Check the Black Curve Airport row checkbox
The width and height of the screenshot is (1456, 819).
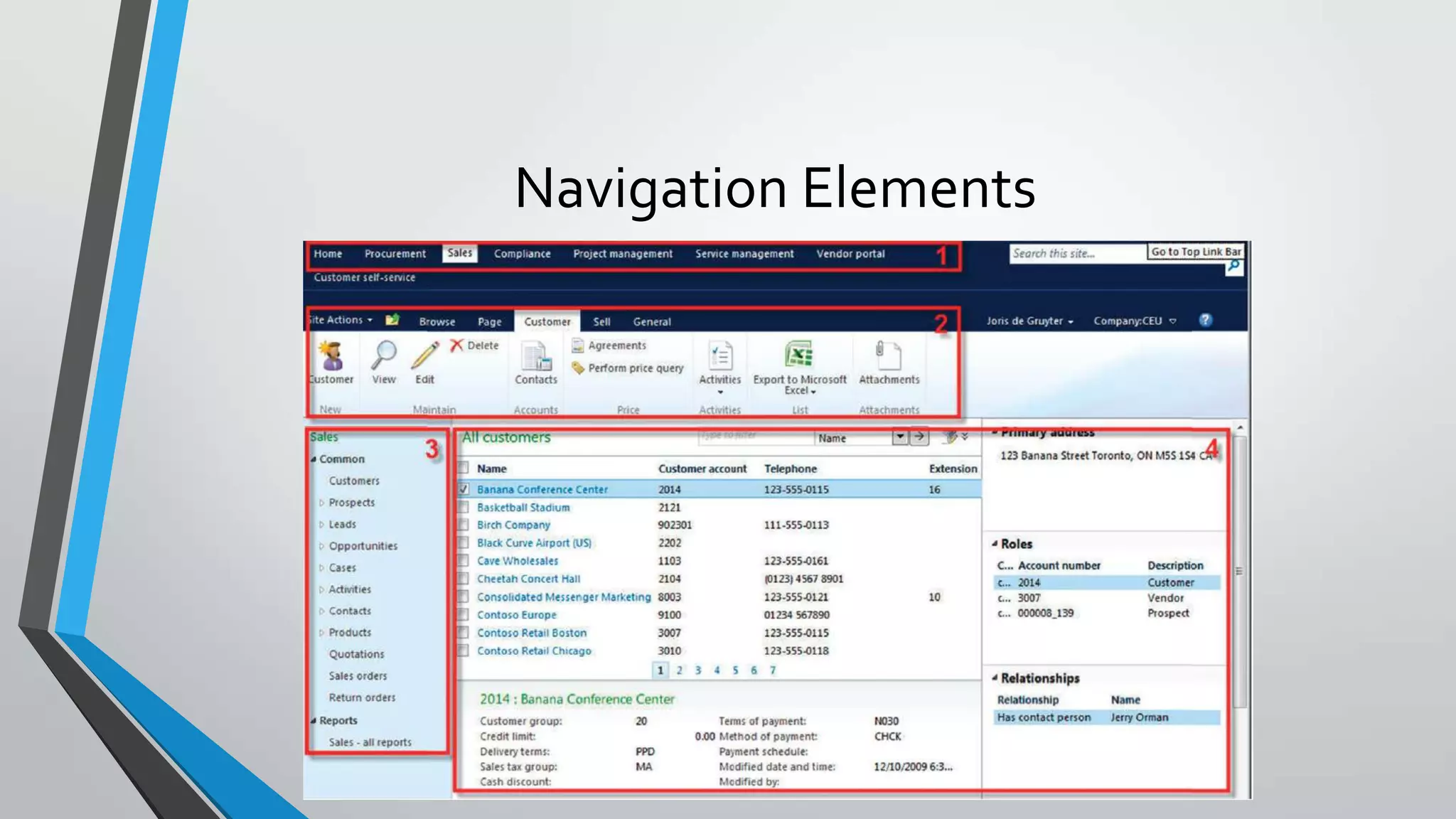click(x=464, y=542)
